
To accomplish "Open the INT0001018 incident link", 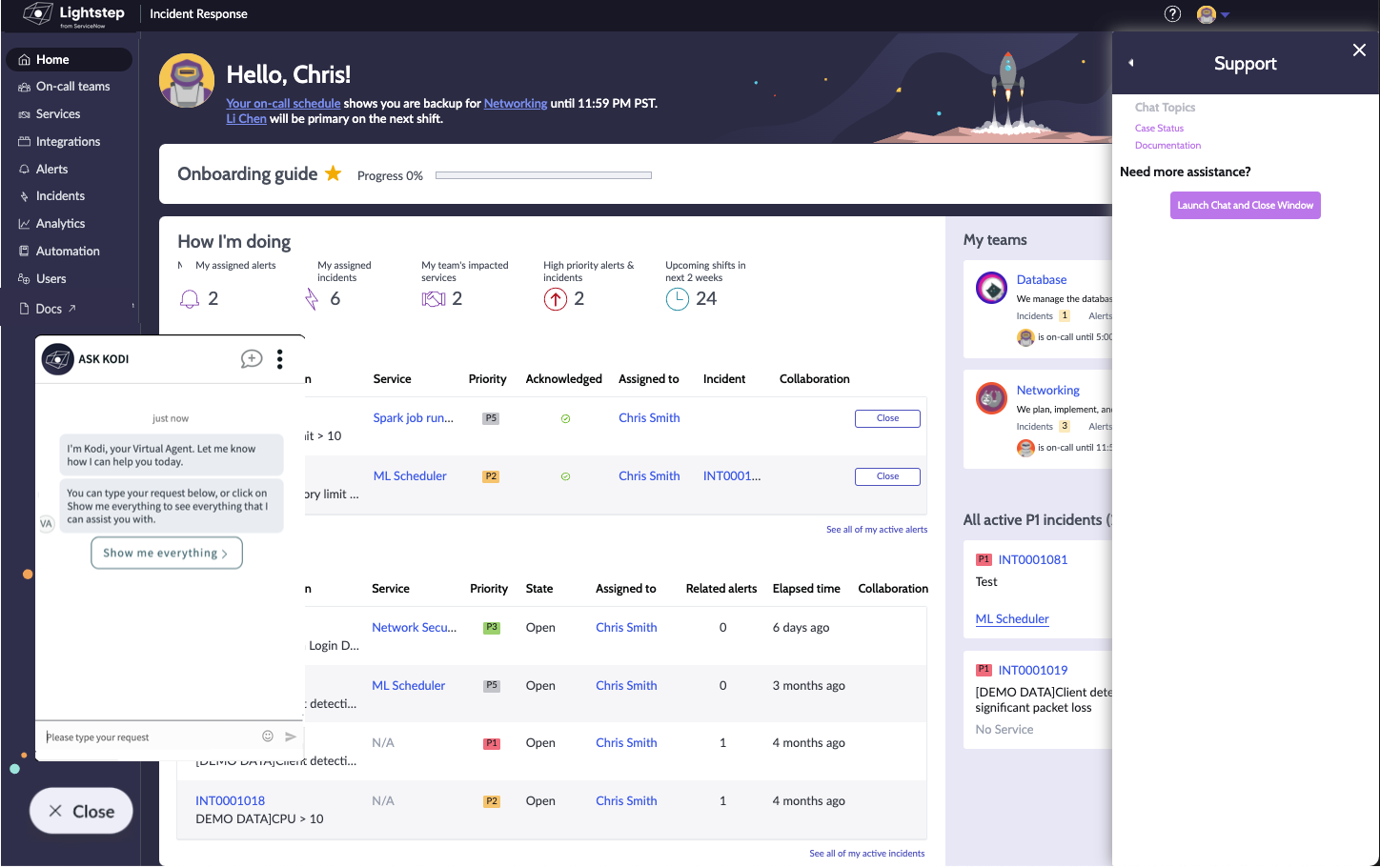I will click(231, 801).
